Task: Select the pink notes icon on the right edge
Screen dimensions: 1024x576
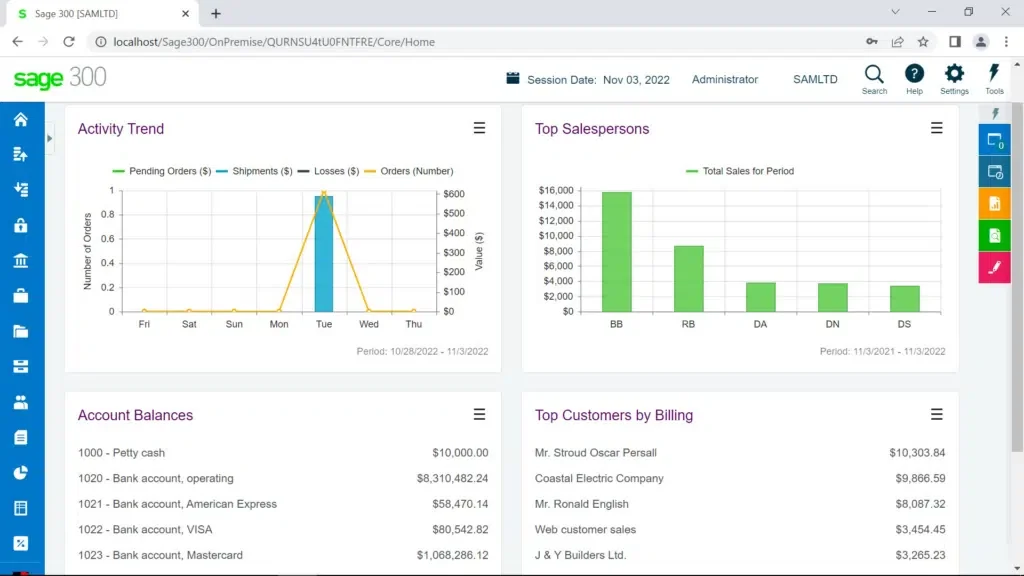Action: 994,267
